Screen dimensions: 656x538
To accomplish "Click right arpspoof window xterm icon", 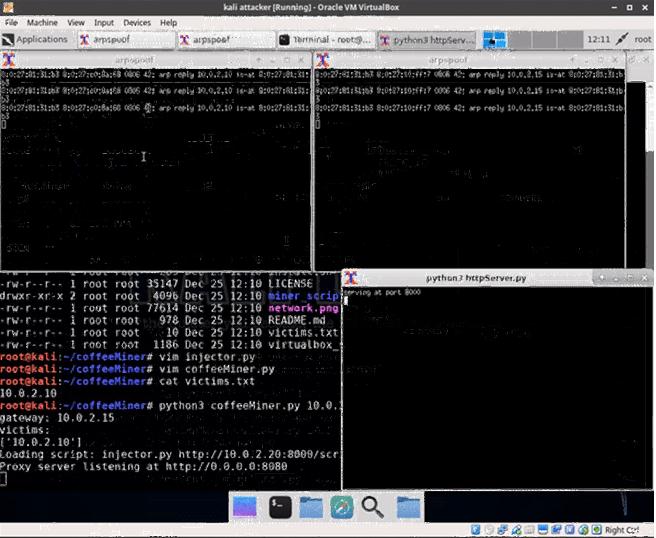I will click(x=323, y=60).
